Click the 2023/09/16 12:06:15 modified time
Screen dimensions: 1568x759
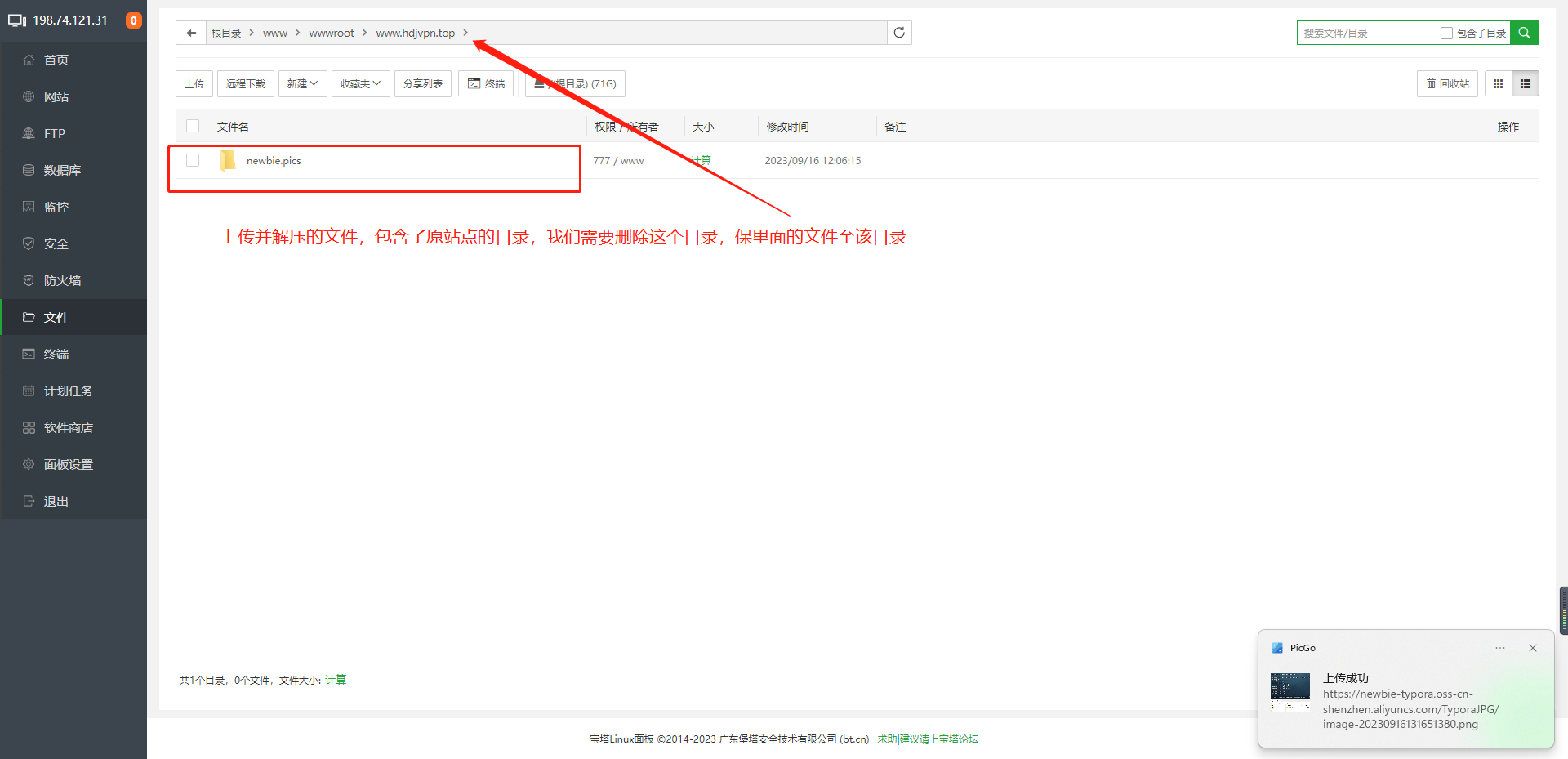tap(813, 161)
